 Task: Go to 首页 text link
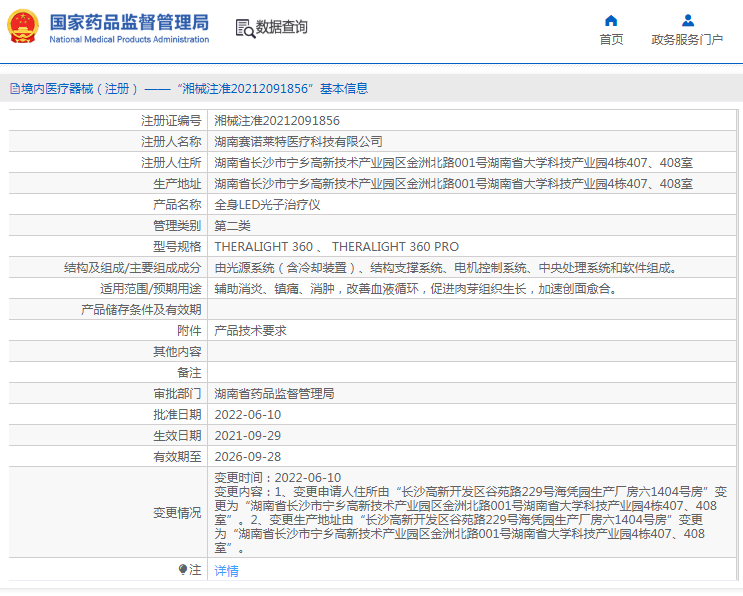point(611,40)
